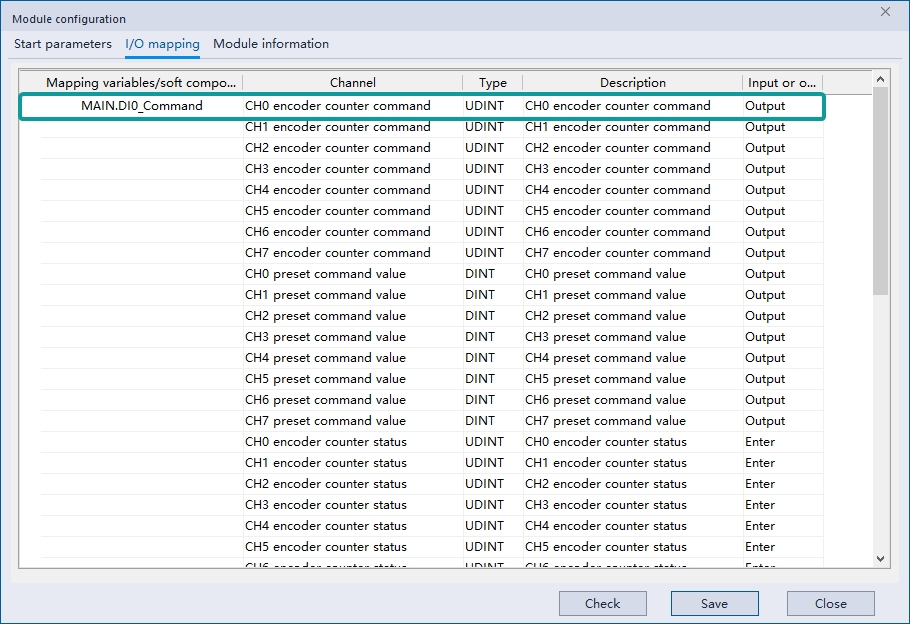Select the CH6 preset command value channel cell
Image resolution: width=910 pixels, height=624 pixels.
(x=353, y=400)
